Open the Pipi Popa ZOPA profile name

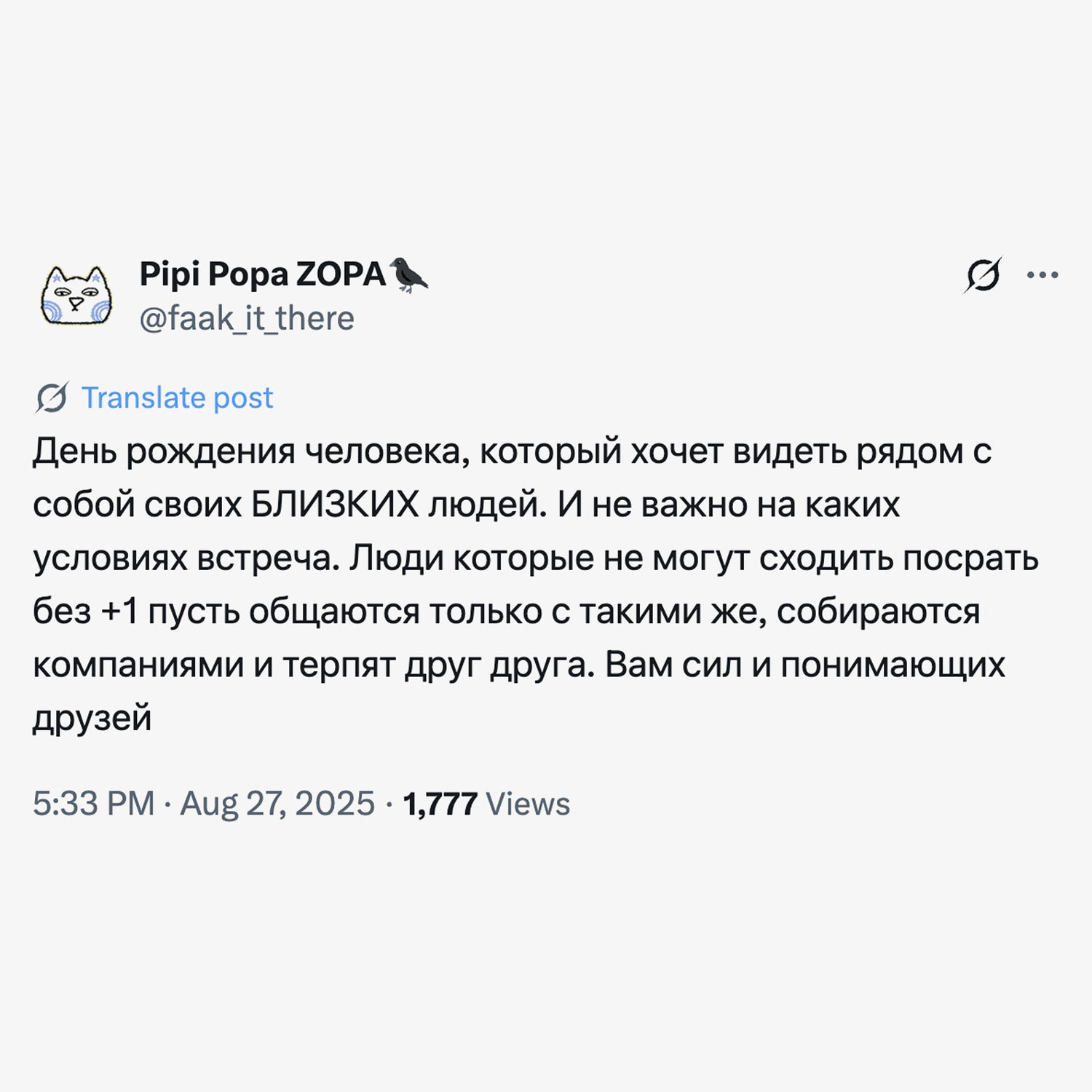262,274
